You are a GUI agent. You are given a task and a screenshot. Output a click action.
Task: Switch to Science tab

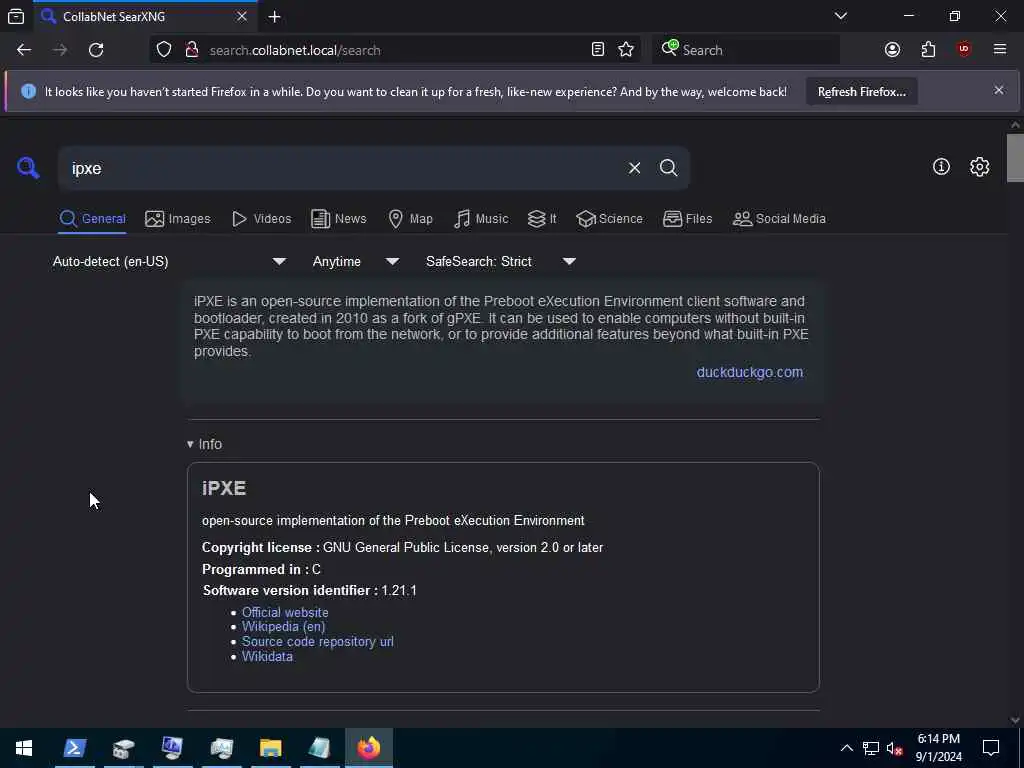(609, 219)
